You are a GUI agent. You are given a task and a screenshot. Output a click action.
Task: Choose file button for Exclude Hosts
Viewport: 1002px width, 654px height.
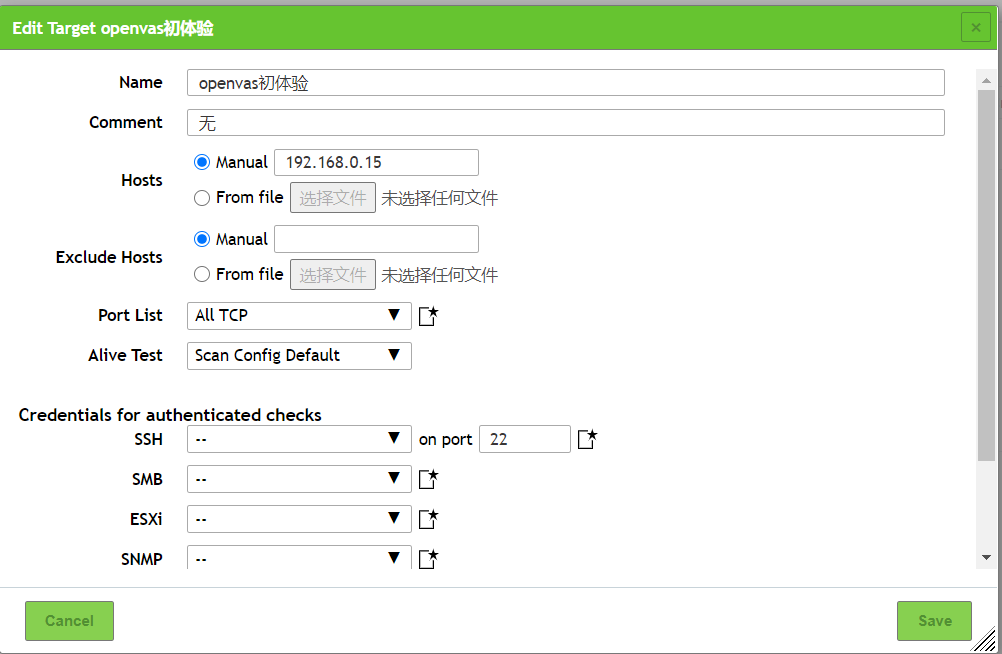(x=333, y=274)
